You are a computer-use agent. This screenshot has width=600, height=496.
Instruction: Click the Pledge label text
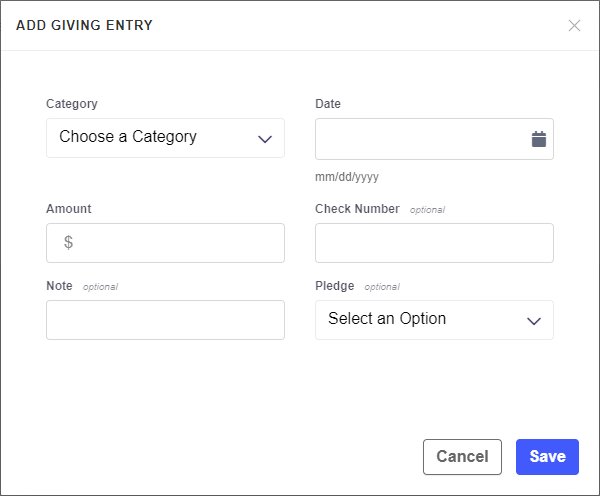(x=335, y=286)
